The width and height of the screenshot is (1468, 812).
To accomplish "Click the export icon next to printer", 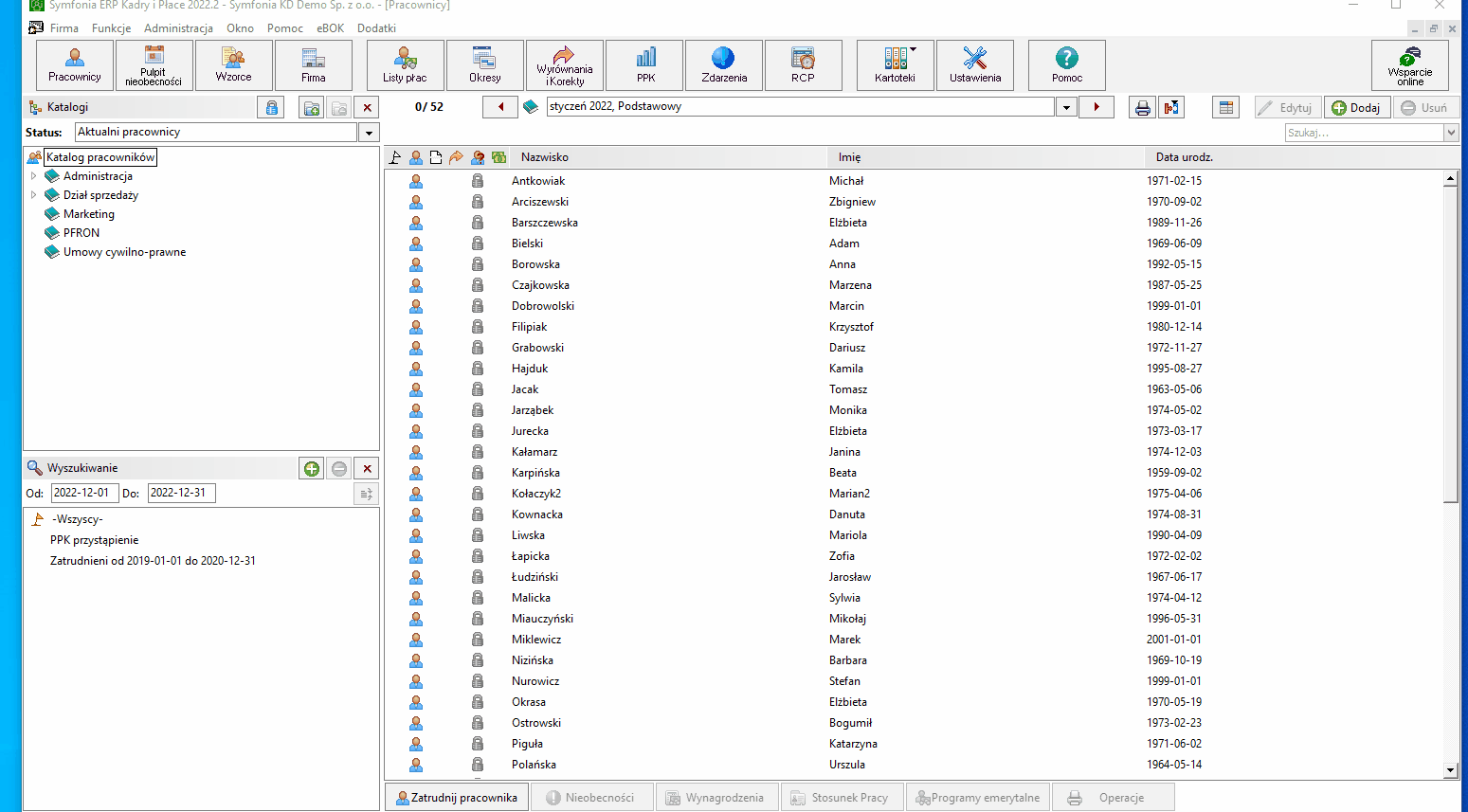I will tap(1172, 107).
